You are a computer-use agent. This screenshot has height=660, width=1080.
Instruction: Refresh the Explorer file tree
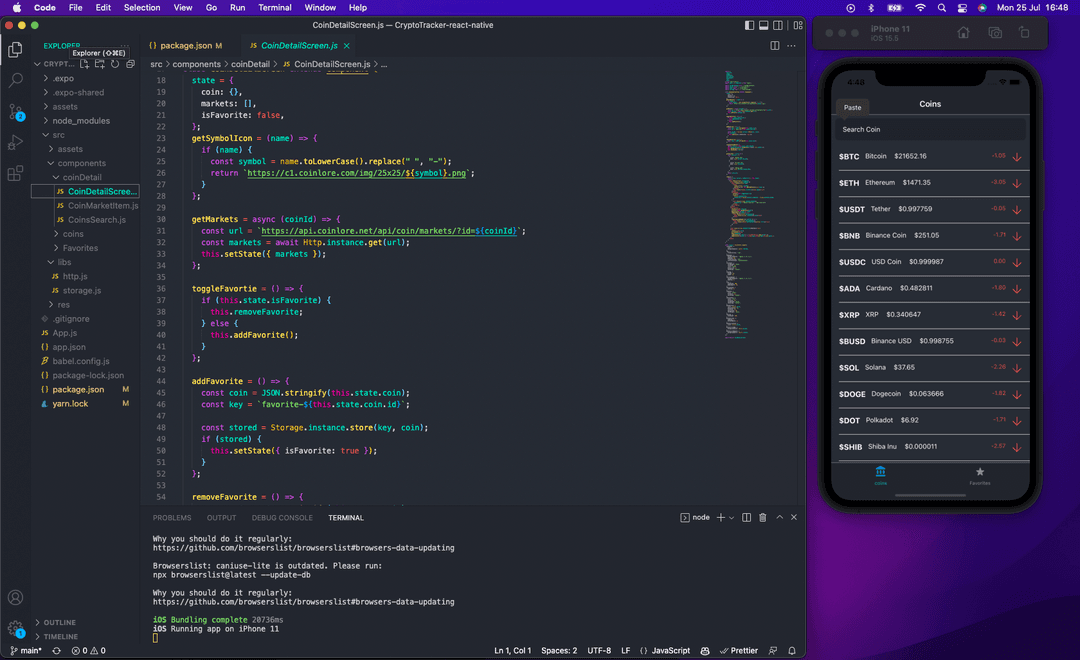click(x=114, y=64)
